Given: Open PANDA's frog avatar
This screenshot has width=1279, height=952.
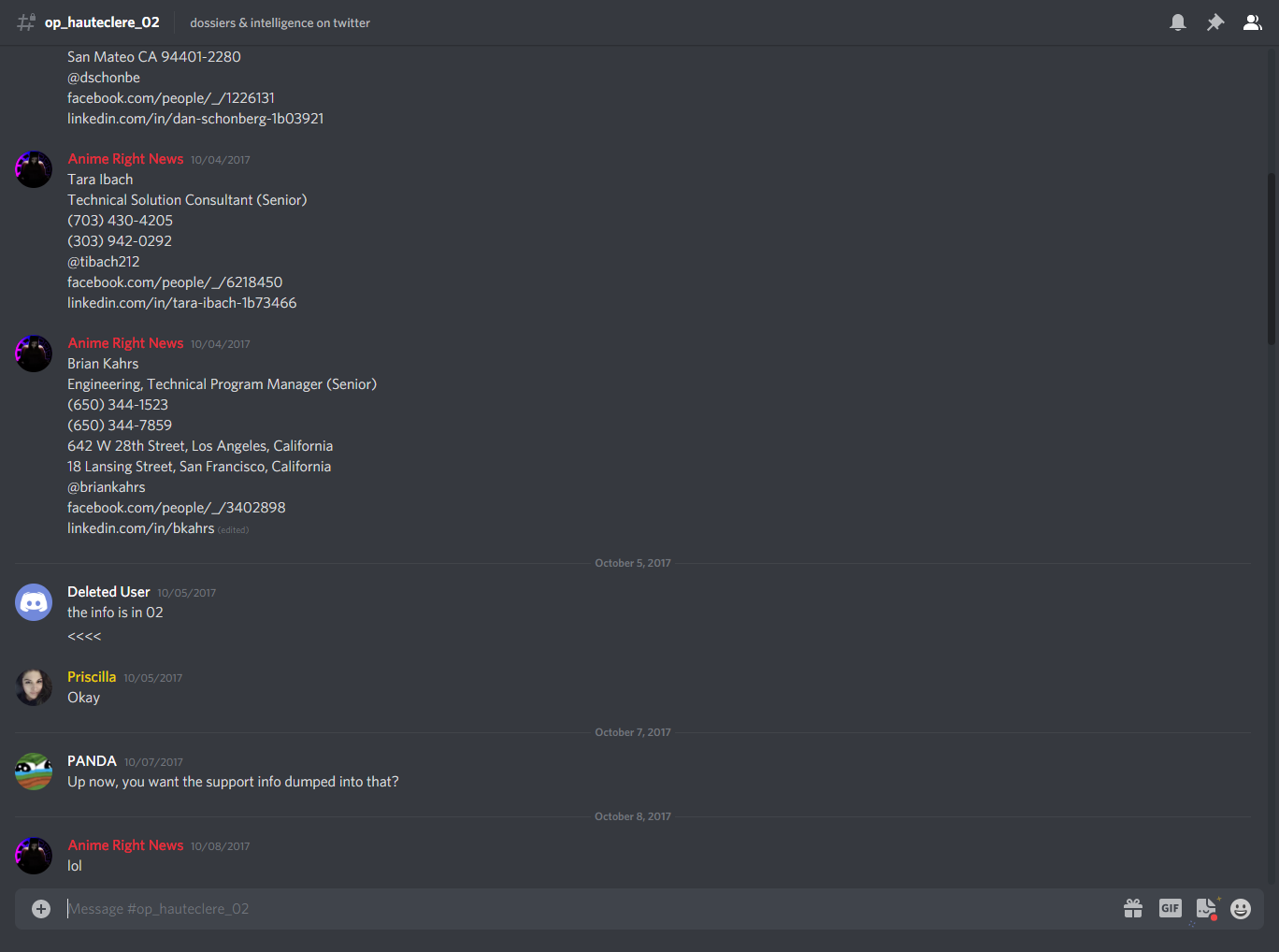Looking at the screenshot, I should click(x=34, y=772).
